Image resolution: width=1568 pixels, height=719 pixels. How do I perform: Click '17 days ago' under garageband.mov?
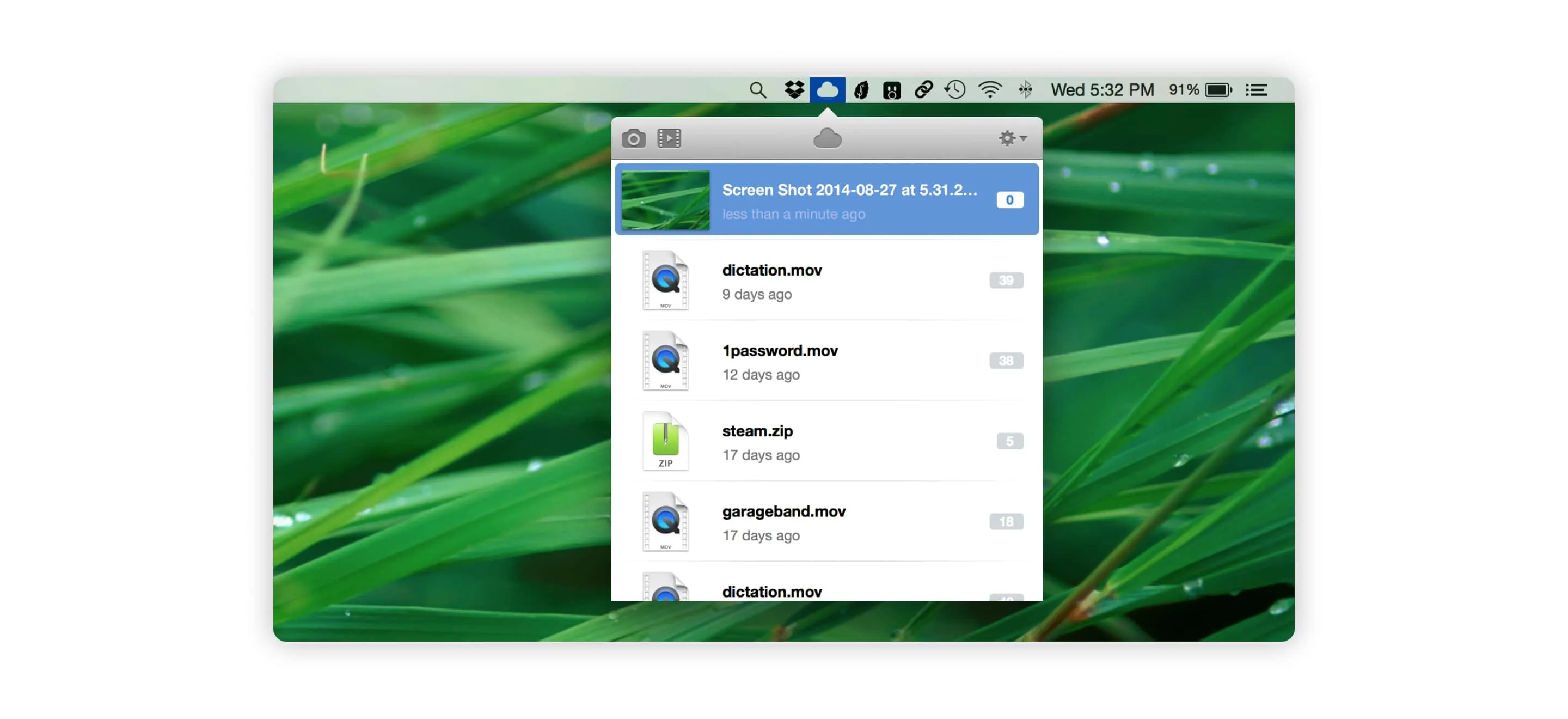[x=760, y=535]
